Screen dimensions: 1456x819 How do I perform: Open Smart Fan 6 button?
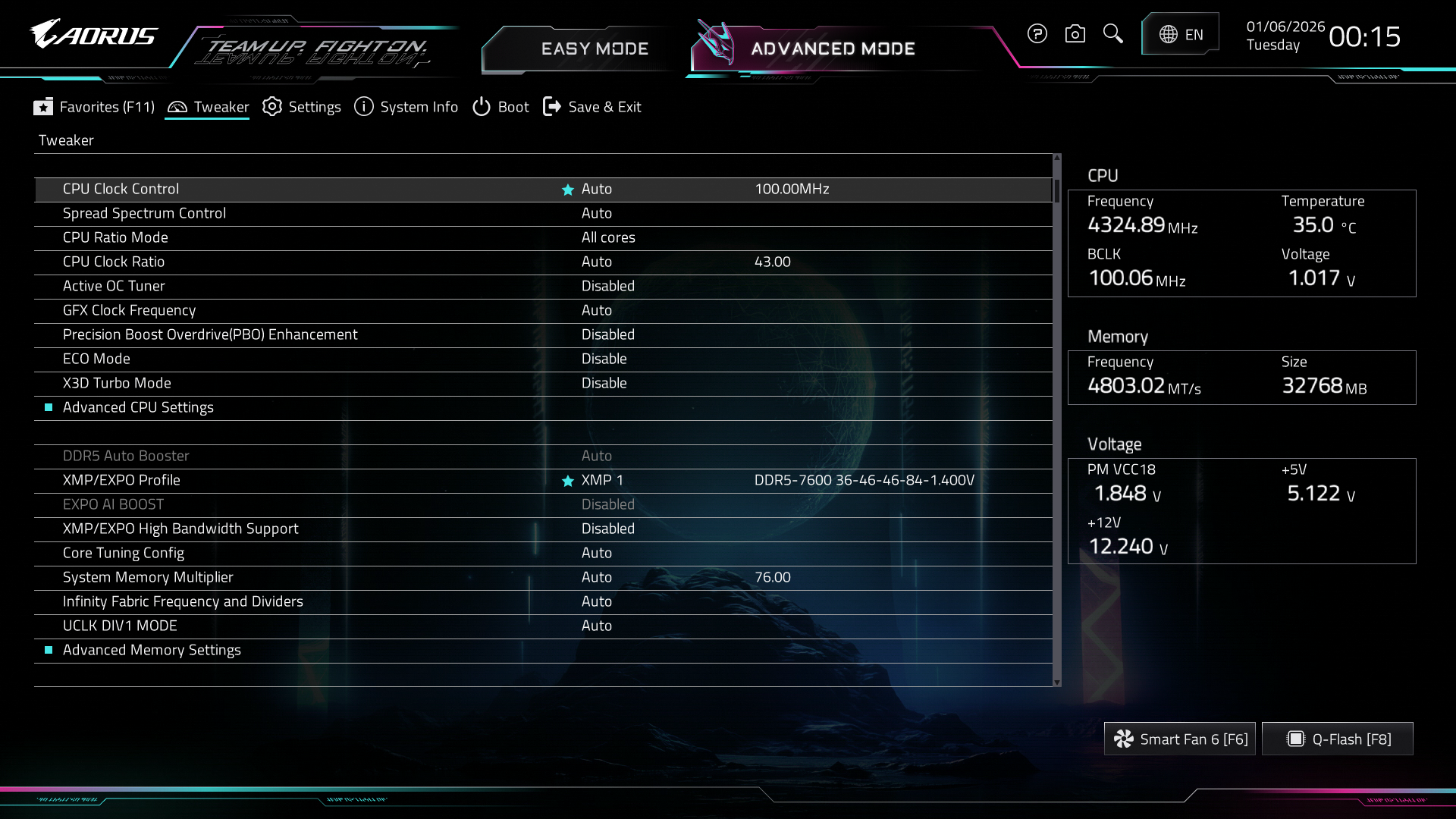1179,739
